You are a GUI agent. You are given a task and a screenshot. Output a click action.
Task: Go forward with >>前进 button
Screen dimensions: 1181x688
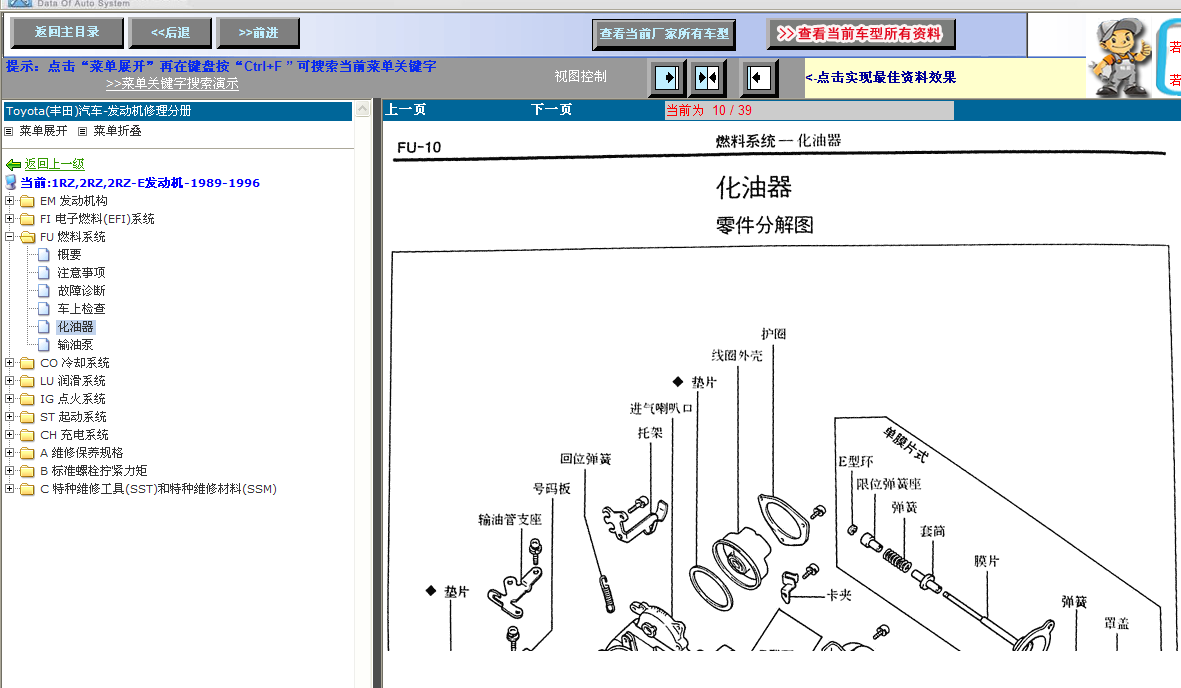click(x=258, y=33)
